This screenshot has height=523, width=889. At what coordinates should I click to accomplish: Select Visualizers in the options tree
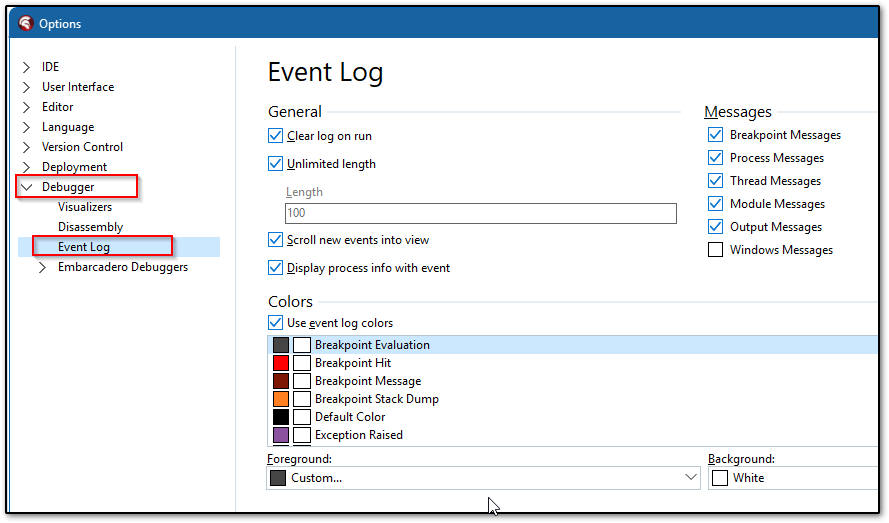85,207
